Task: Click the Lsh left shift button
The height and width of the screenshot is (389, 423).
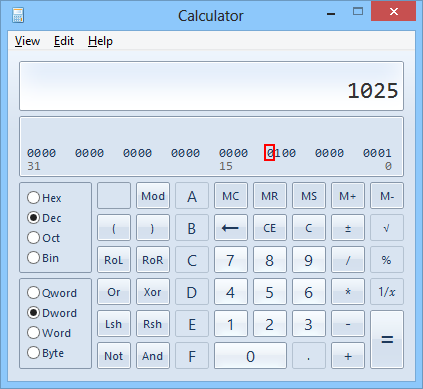Action: pyautogui.click(x=114, y=324)
